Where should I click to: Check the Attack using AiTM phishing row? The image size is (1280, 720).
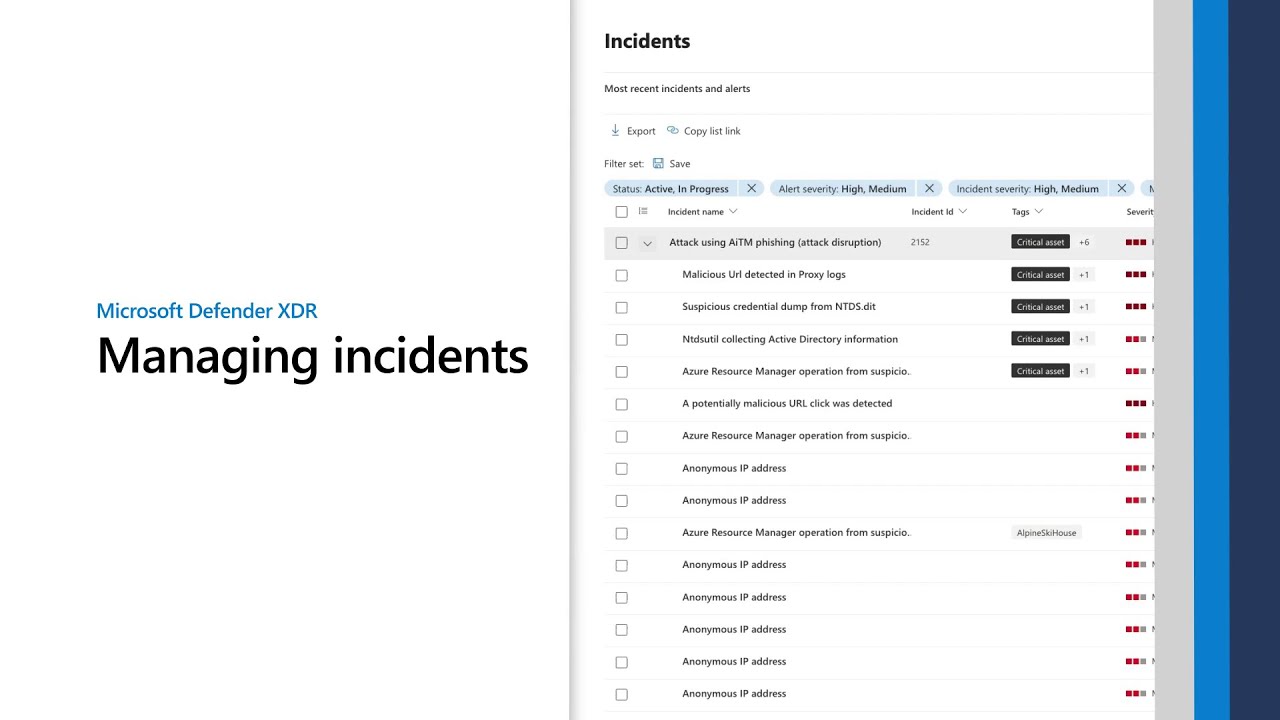coord(622,243)
